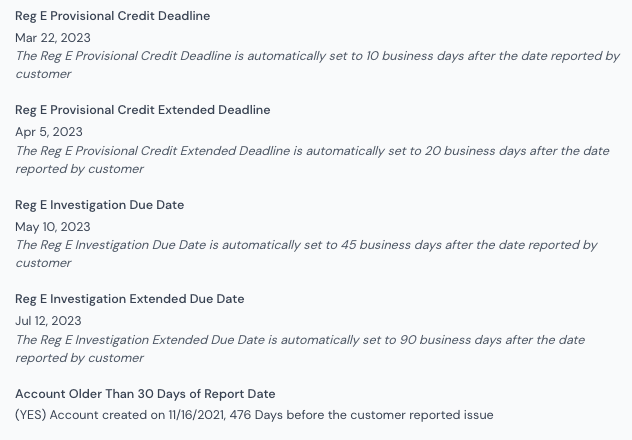The image size is (632, 440).
Task: Click the 45 business days description text
Action: click(306, 254)
